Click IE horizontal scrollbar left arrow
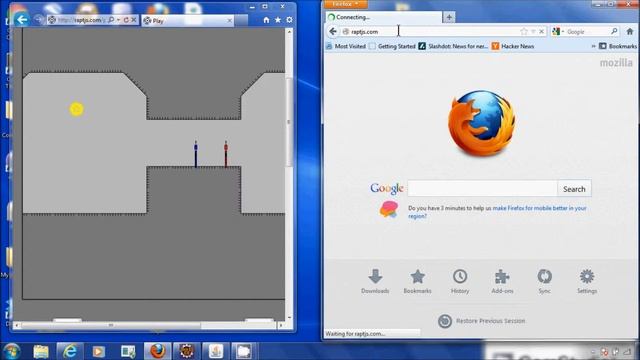Image resolution: width=640 pixels, height=360 pixels. (17, 325)
